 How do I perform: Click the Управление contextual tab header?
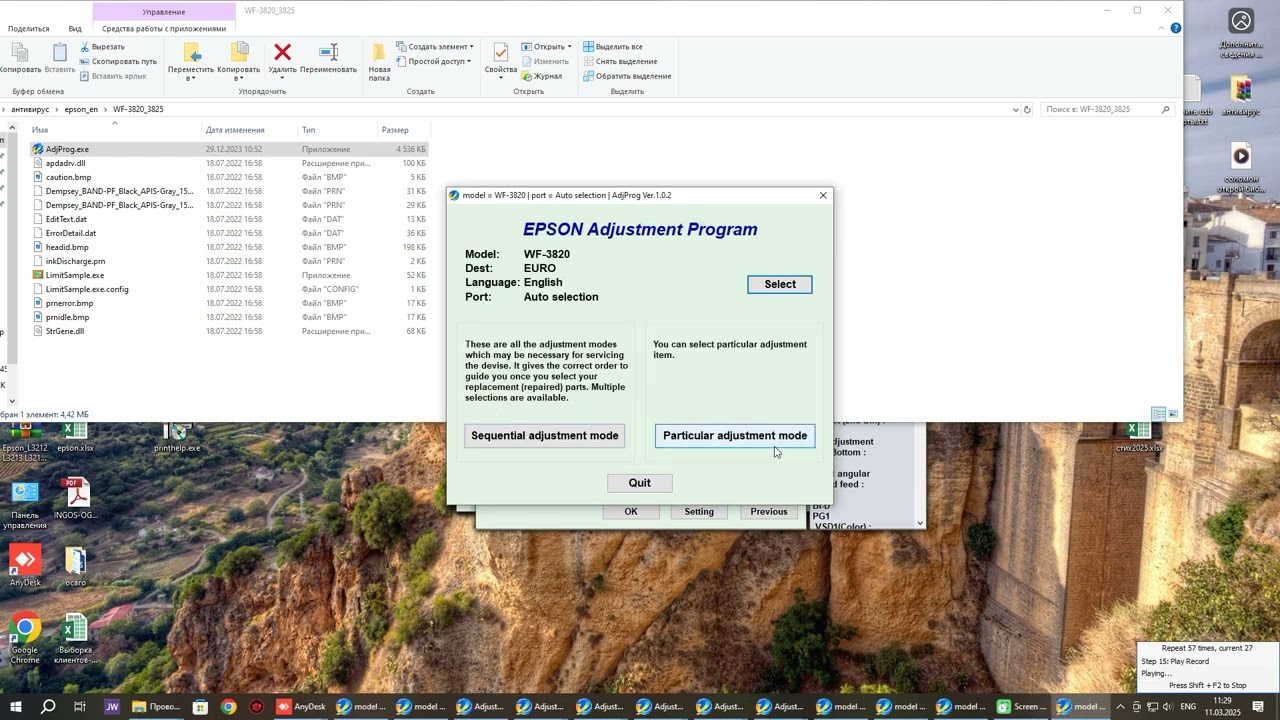tap(164, 12)
